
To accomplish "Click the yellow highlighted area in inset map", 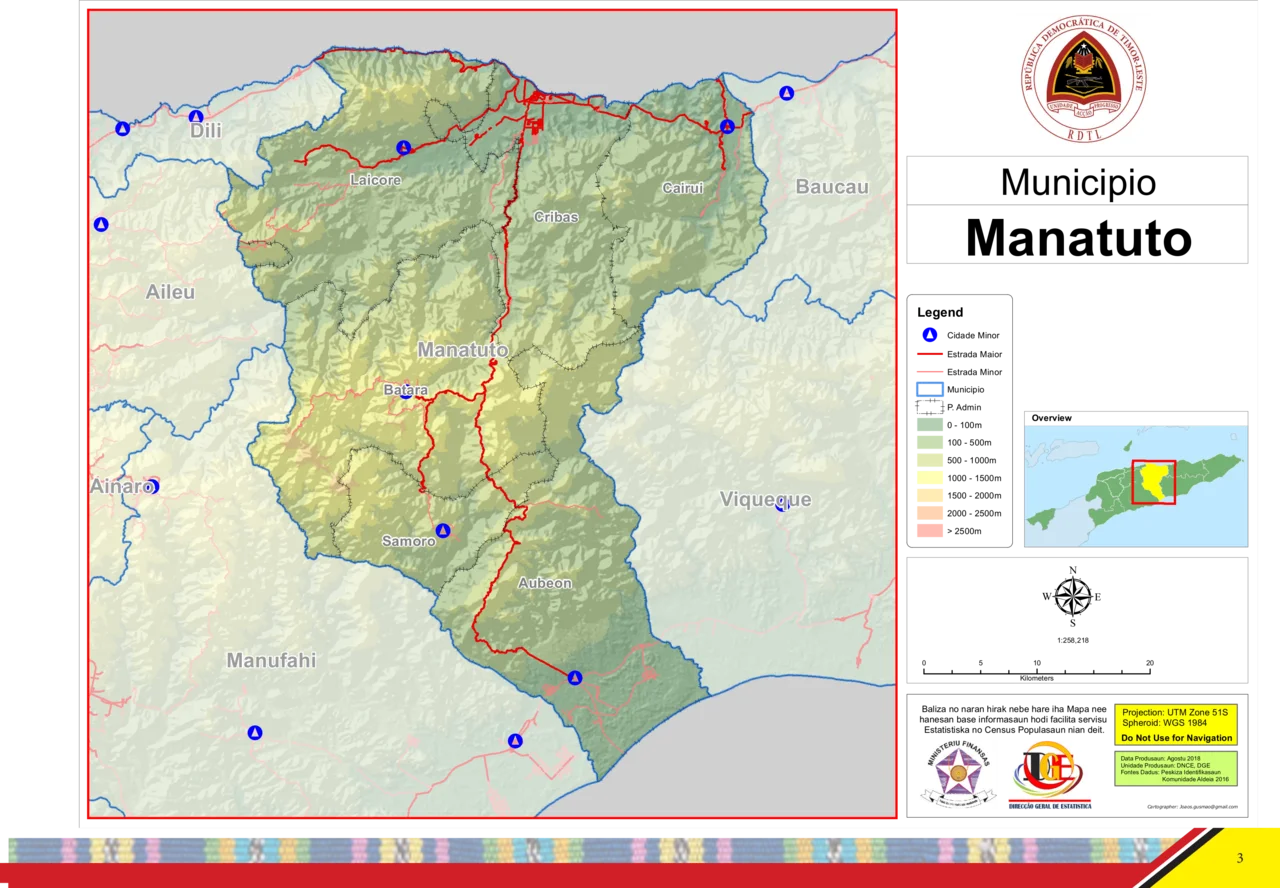I will (x=1155, y=480).
